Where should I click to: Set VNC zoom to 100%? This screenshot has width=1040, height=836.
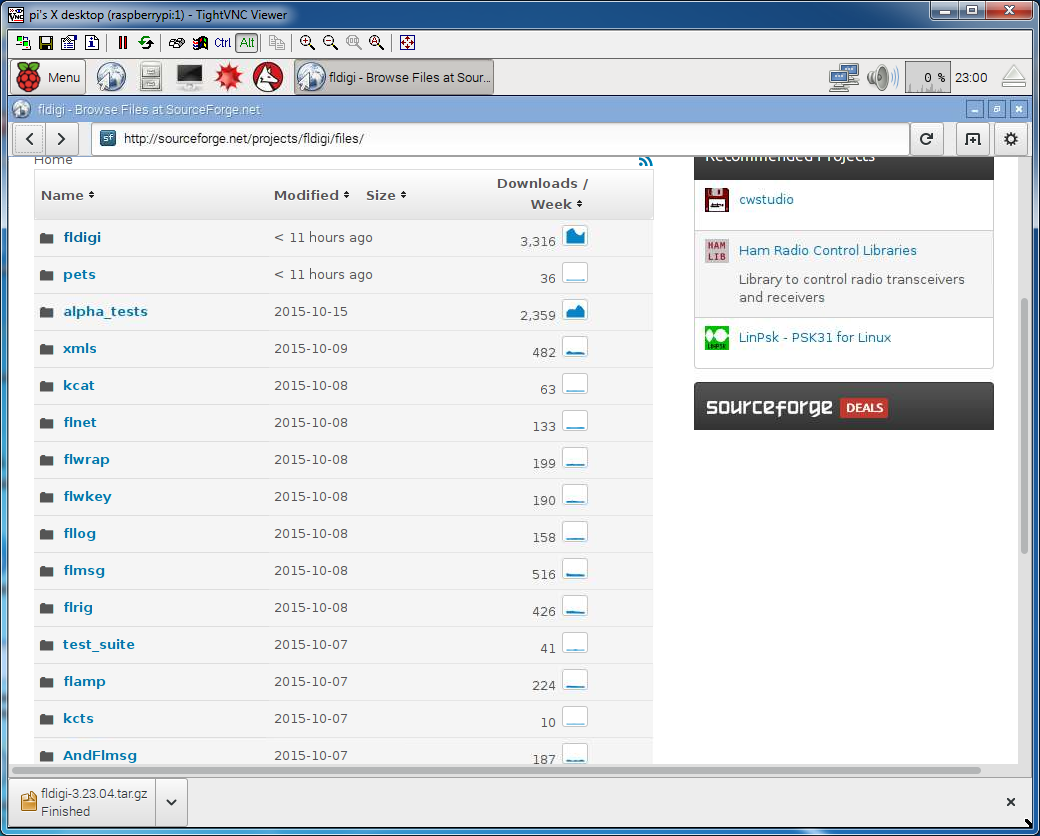(354, 43)
